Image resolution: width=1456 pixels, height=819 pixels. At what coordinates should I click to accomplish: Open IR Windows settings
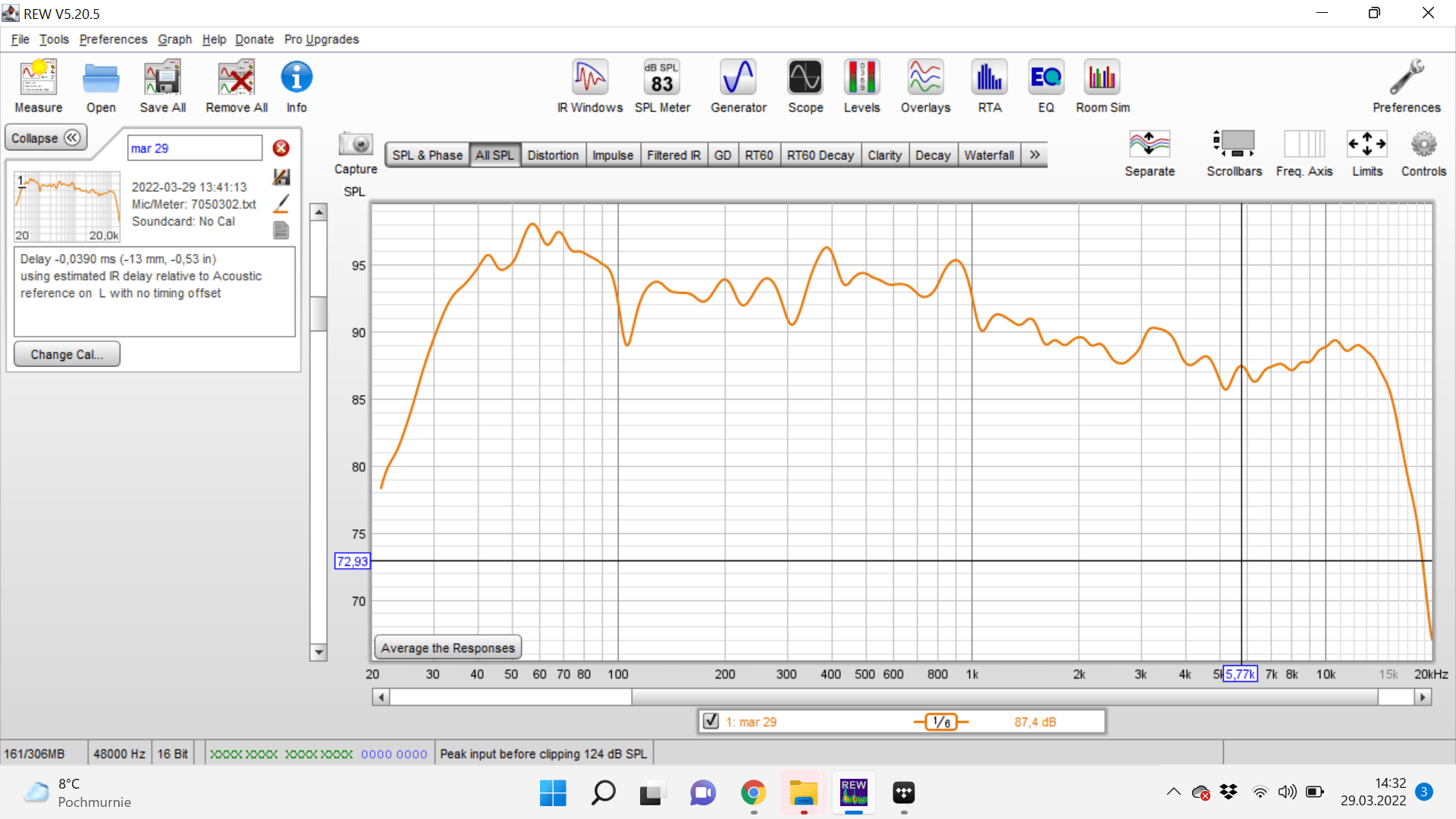(x=590, y=77)
